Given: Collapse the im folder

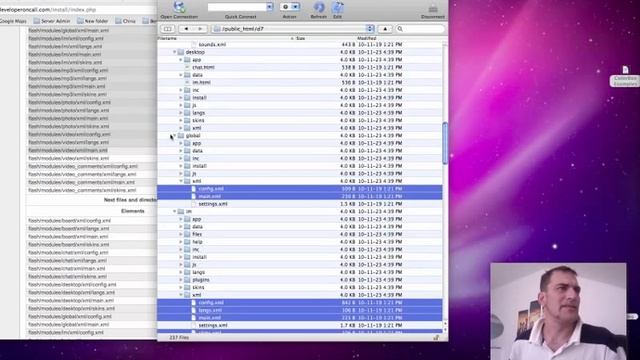Looking at the screenshot, I should [x=174, y=211].
